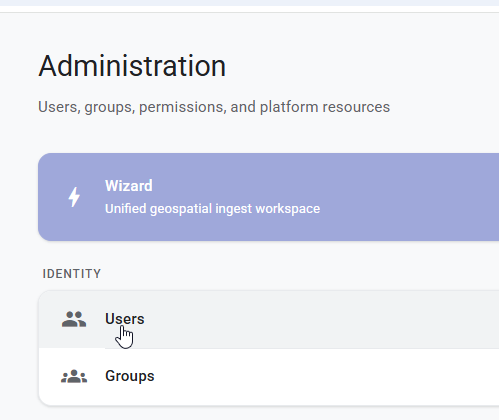Viewport: 499px width, 420px height.
Task: Click the Groups people icon
Action: (x=74, y=376)
